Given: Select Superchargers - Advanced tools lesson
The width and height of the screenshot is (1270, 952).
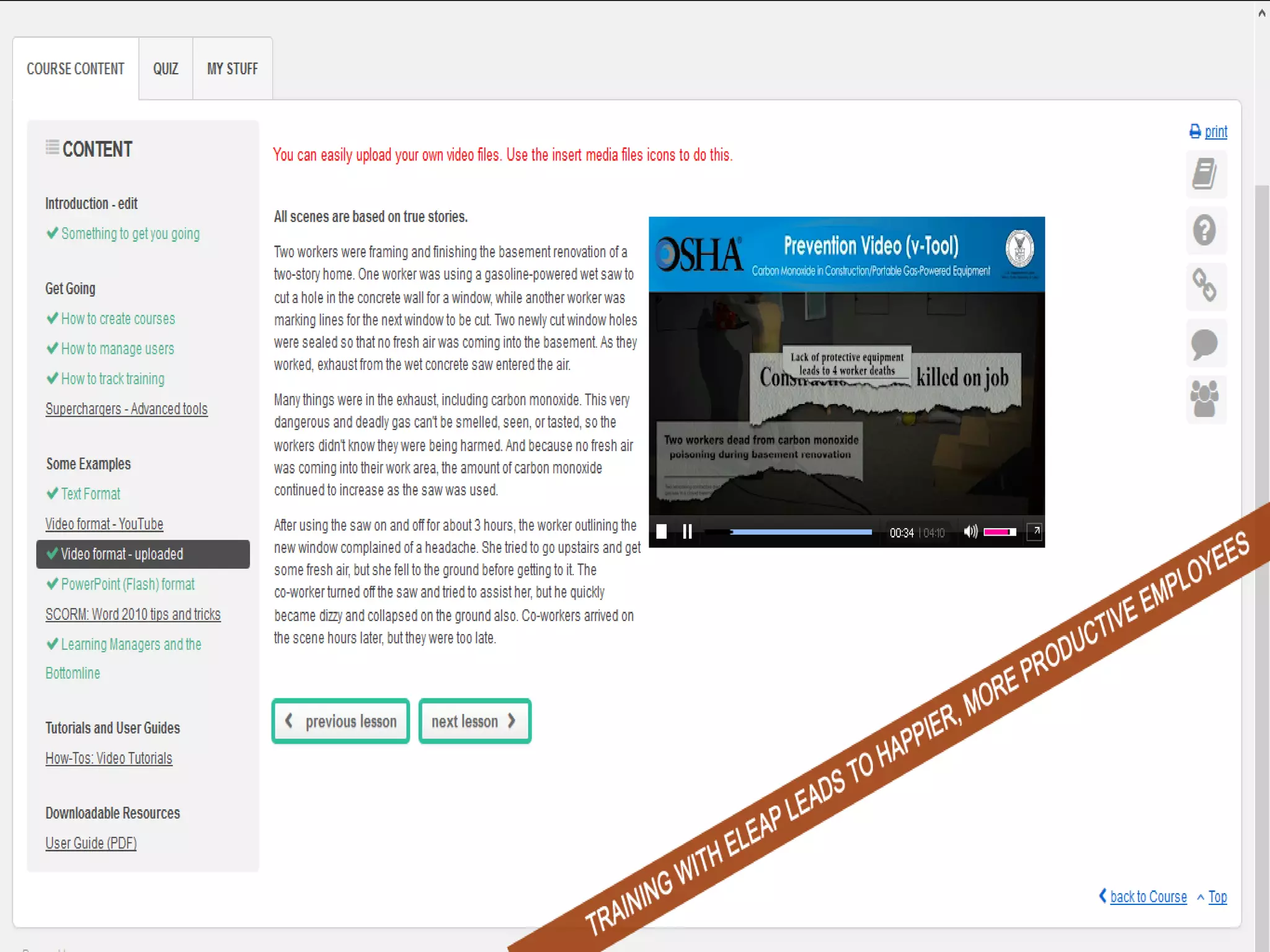Looking at the screenshot, I should coord(127,409).
